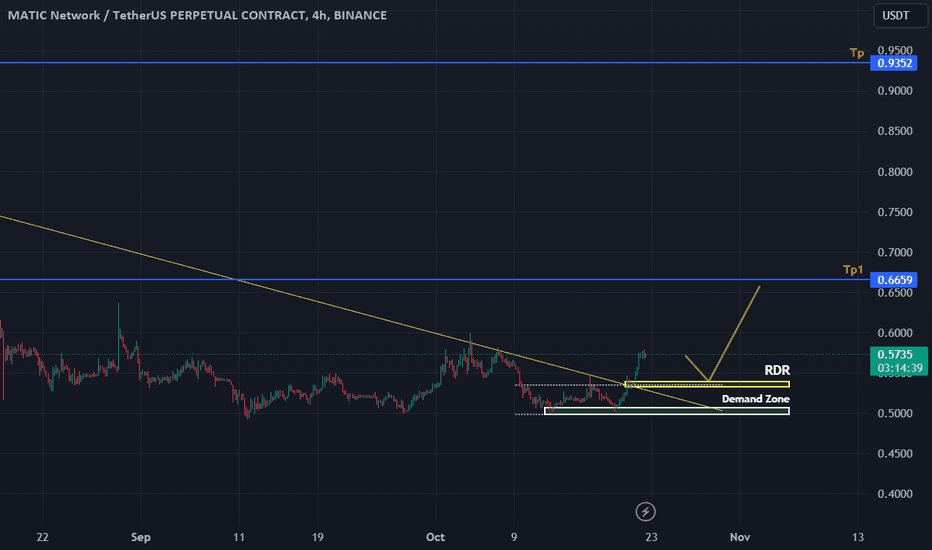Image resolution: width=932 pixels, height=550 pixels.
Task: Click the 0.4000 price scale label
Action: click(x=895, y=494)
